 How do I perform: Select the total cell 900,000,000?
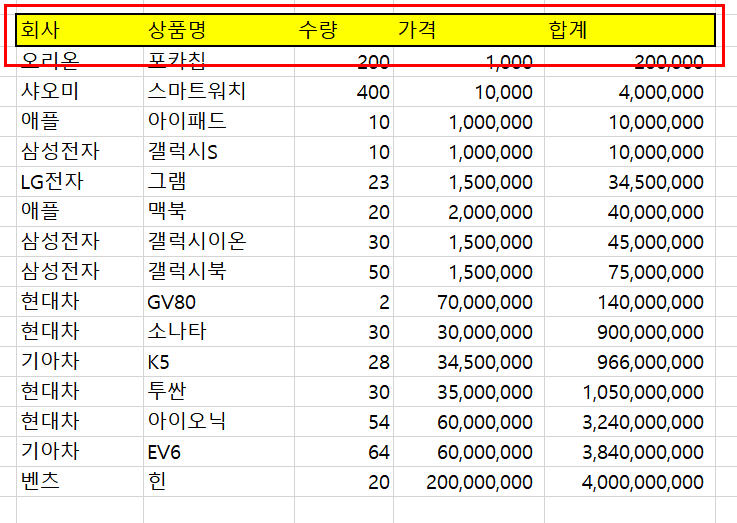click(x=629, y=332)
